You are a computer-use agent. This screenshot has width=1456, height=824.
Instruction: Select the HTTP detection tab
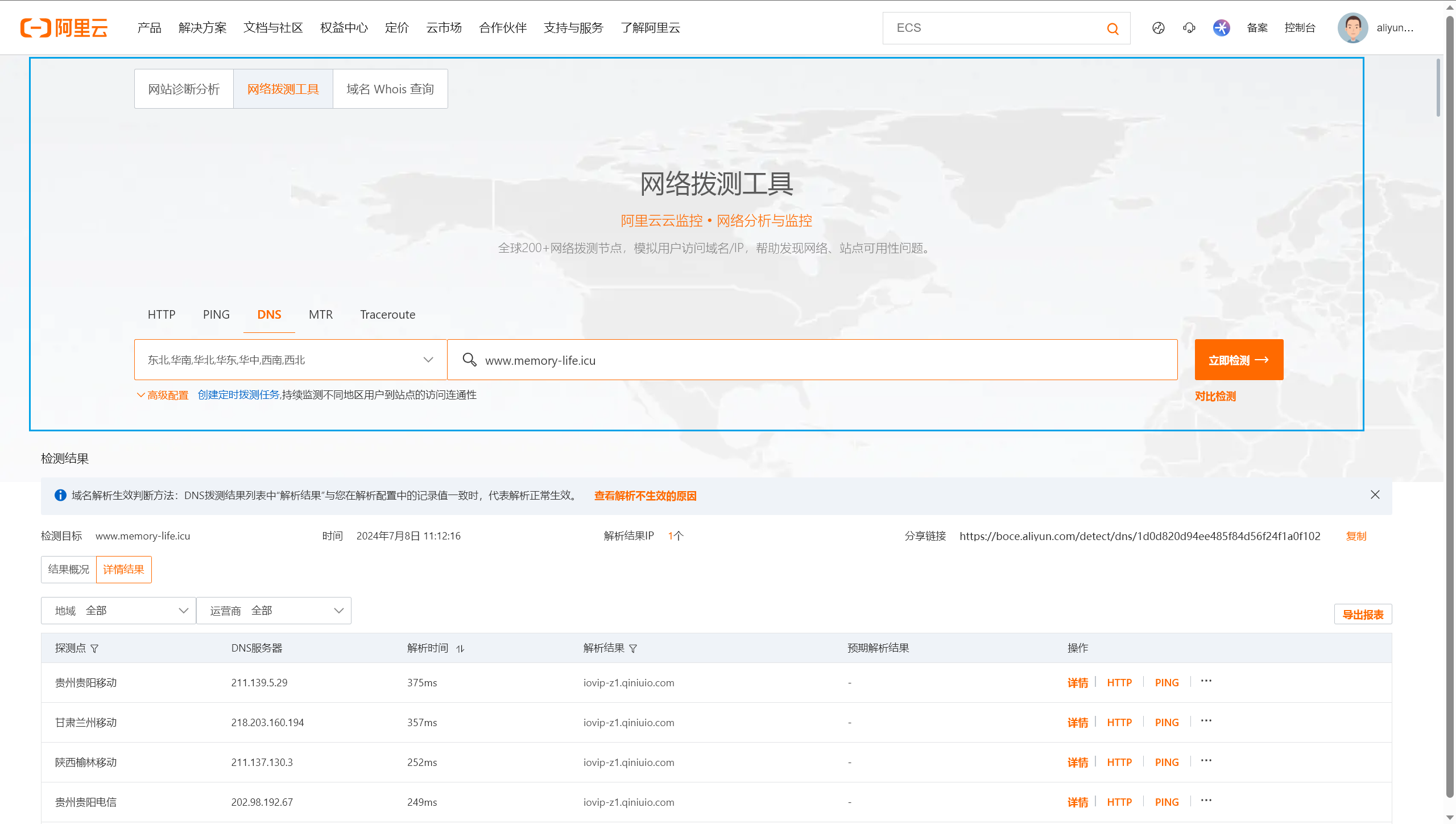tap(162, 315)
